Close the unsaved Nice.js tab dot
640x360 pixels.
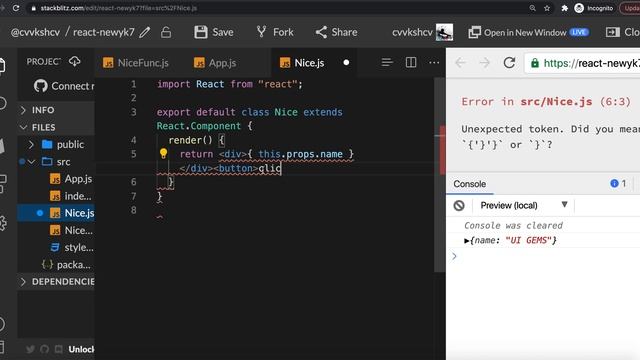[x=346, y=62]
